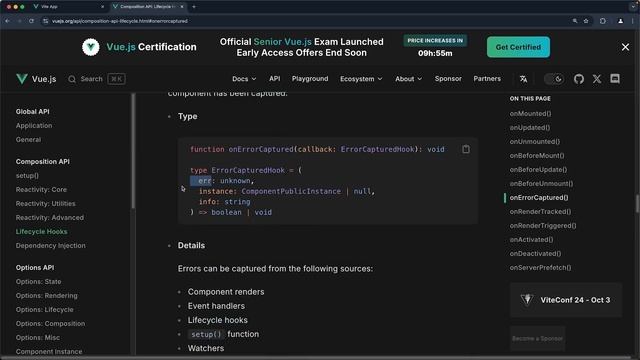Reload the page

coord(31,21)
